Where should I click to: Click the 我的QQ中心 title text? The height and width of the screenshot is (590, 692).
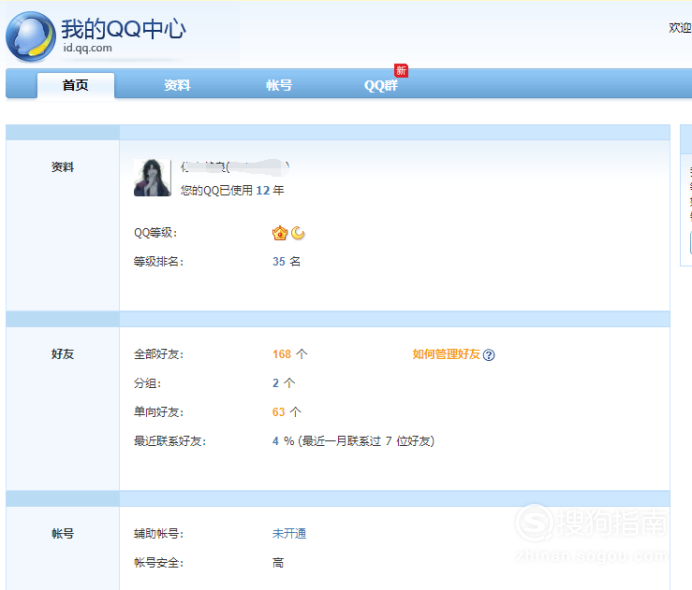pyautogui.click(x=124, y=29)
